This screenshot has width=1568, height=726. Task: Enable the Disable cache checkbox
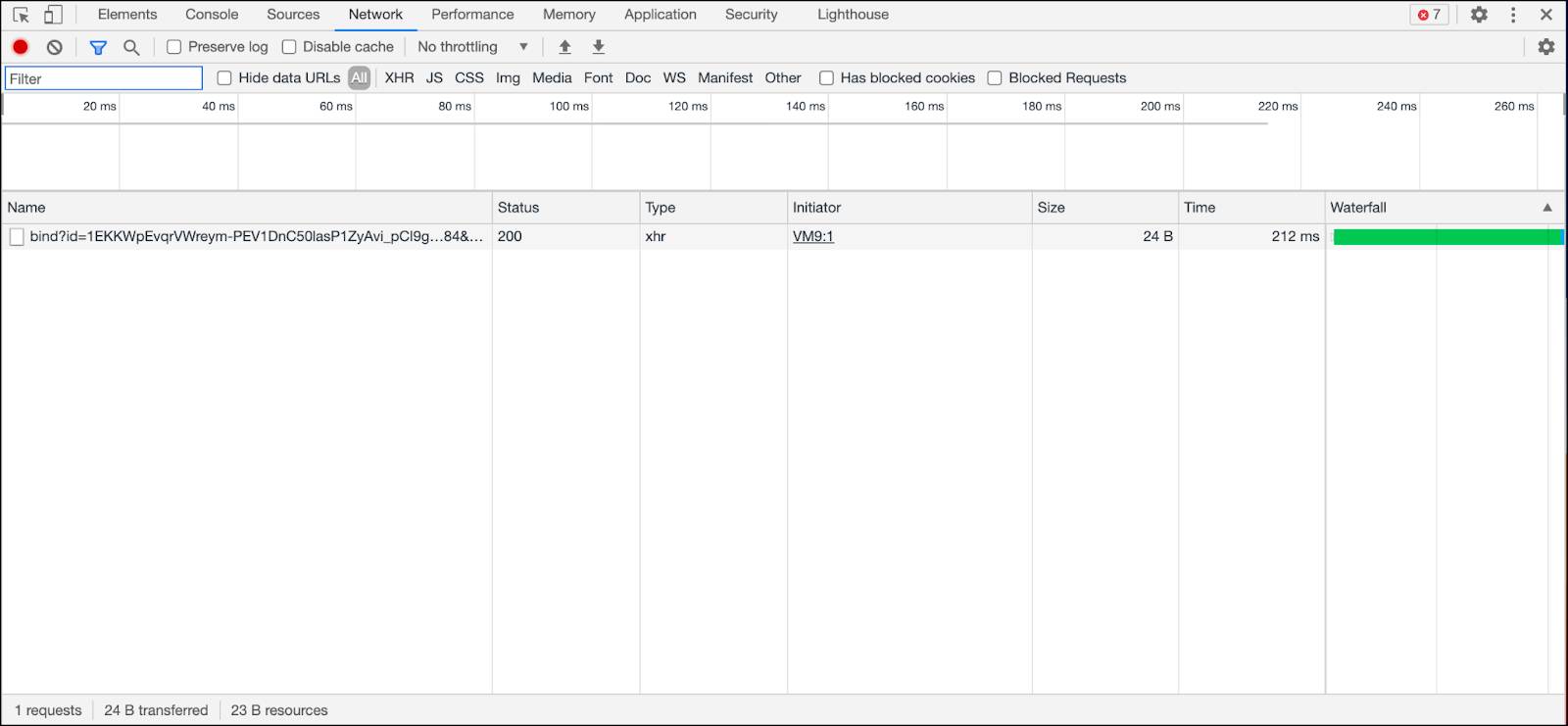[289, 47]
